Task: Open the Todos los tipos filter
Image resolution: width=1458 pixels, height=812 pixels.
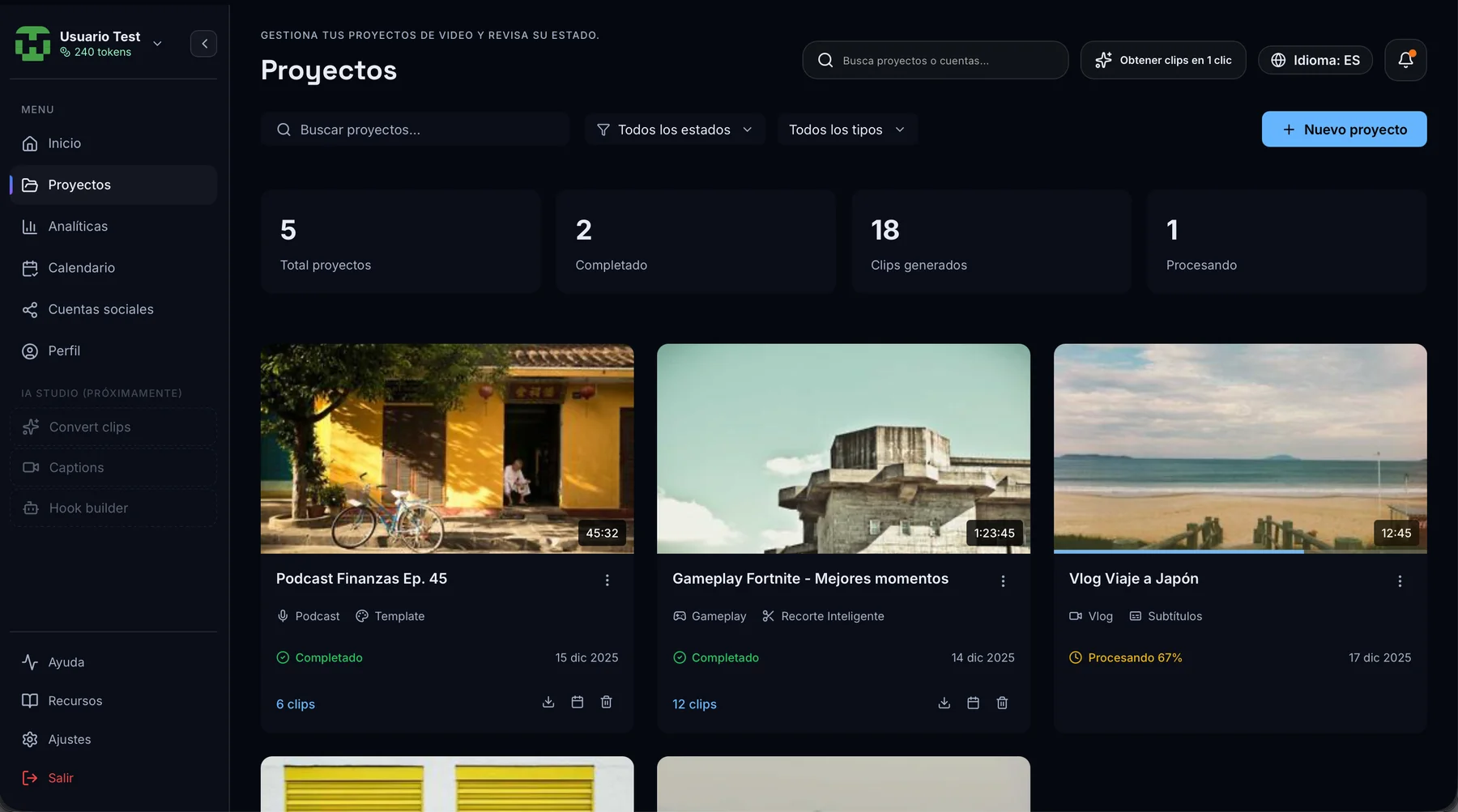Action: coord(847,130)
